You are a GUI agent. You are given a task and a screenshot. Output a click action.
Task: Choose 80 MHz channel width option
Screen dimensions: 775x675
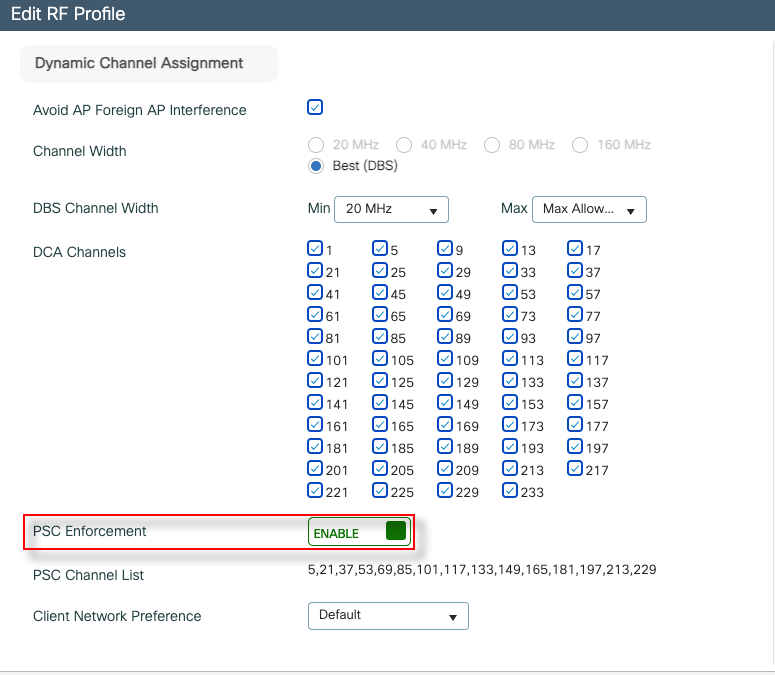click(x=492, y=145)
